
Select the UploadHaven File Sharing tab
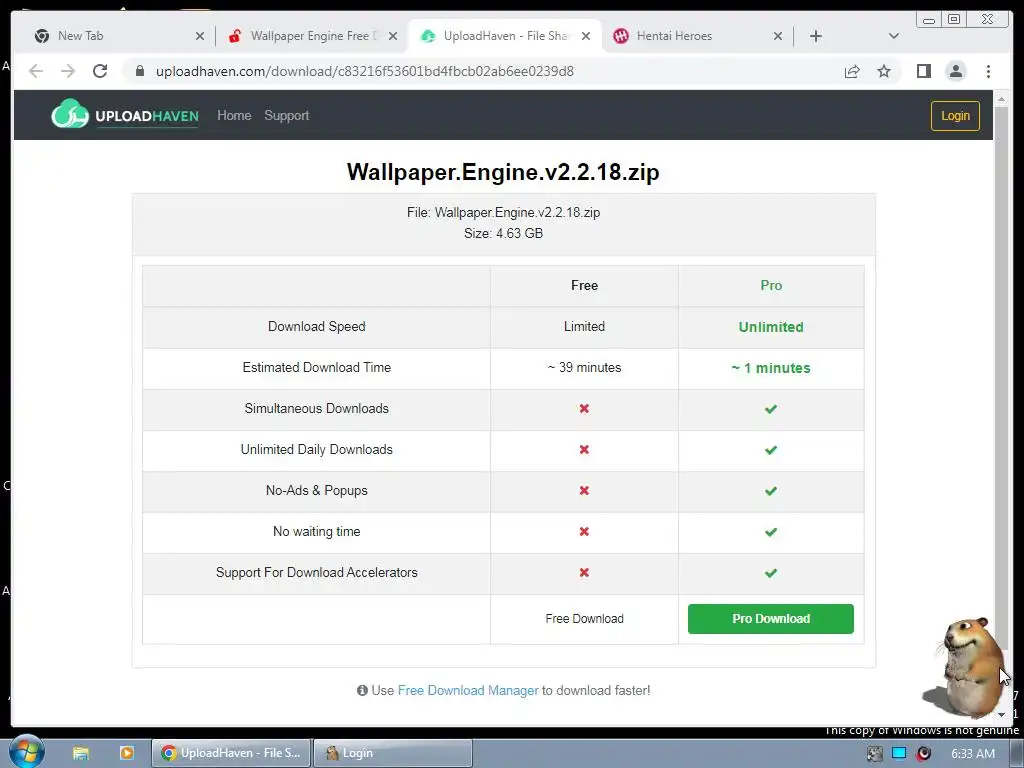[505, 36]
